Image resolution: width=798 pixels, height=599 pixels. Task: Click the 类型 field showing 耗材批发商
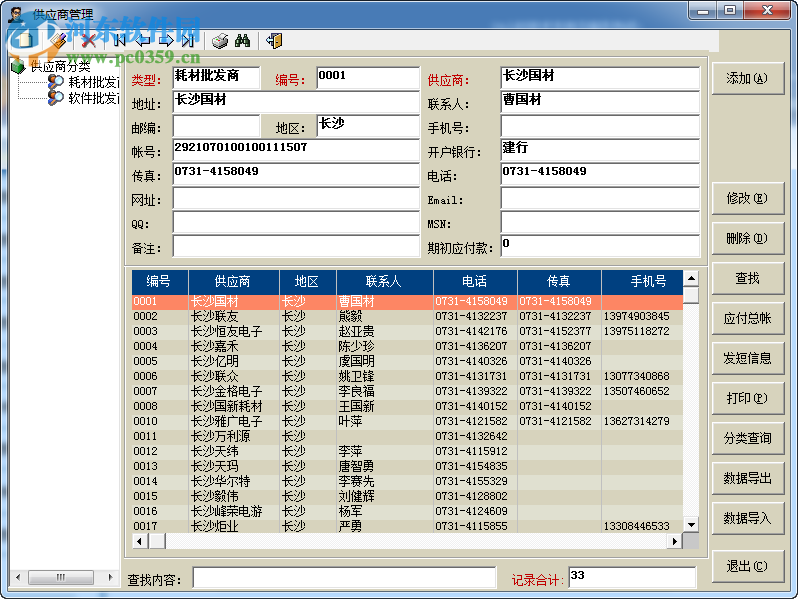click(x=216, y=78)
